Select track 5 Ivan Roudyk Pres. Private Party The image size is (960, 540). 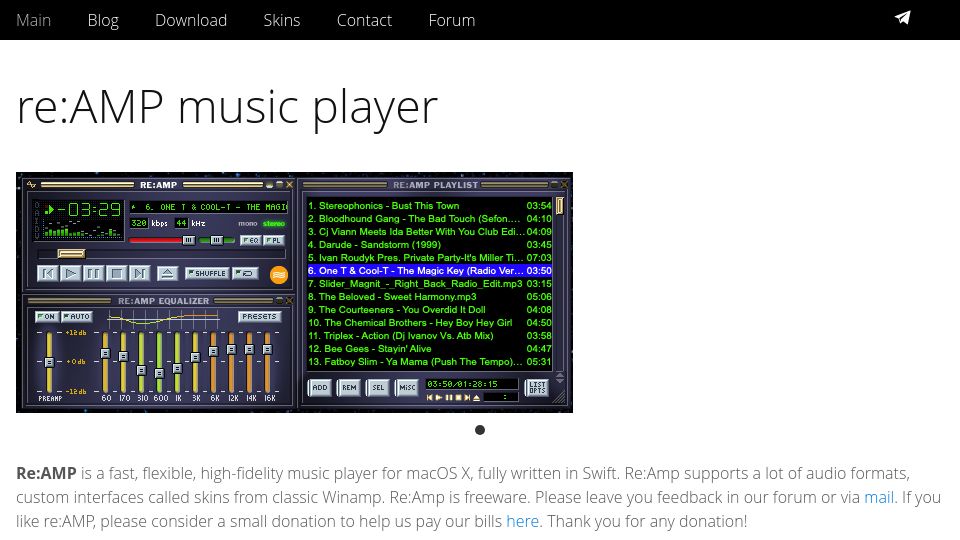(x=429, y=258)
